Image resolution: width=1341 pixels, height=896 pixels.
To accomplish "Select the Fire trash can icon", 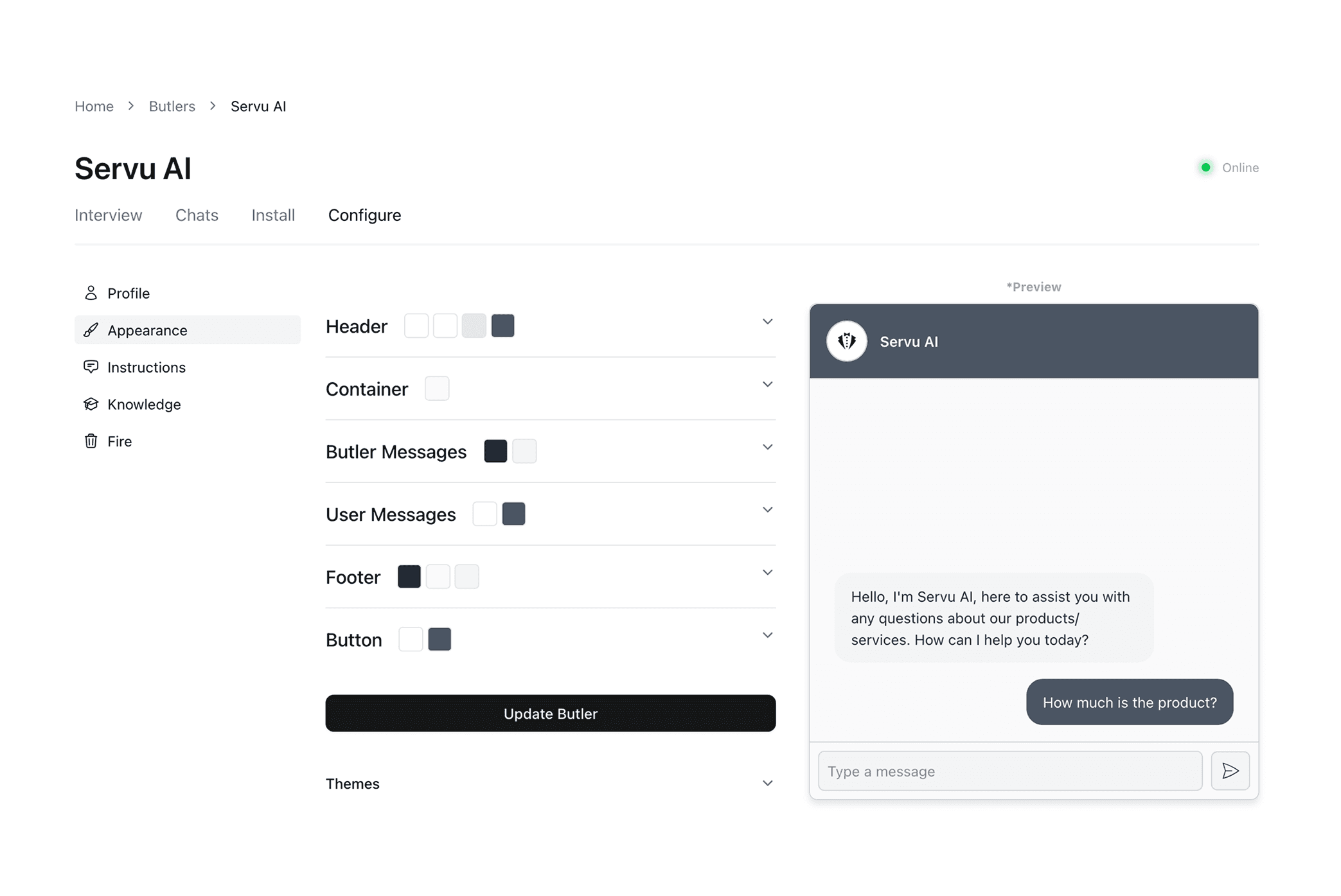I will (91, 441).
